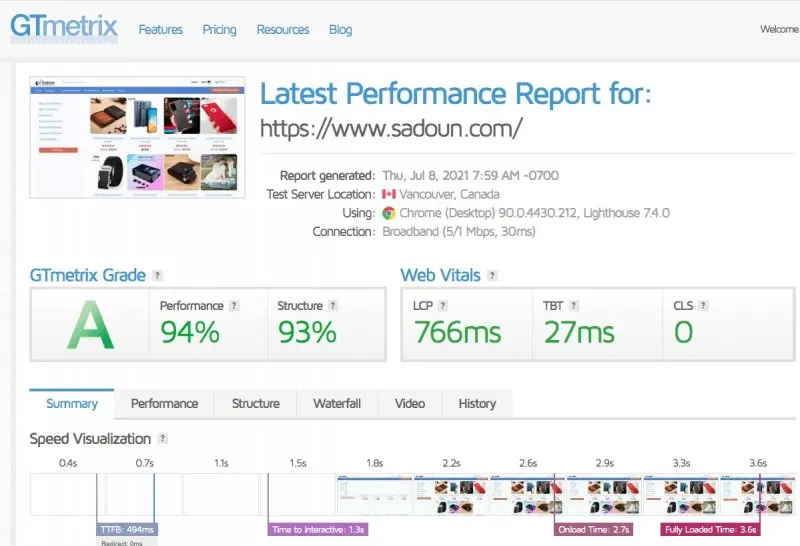Click the Time to Interactive: 1.3s marker

(318, 530)
